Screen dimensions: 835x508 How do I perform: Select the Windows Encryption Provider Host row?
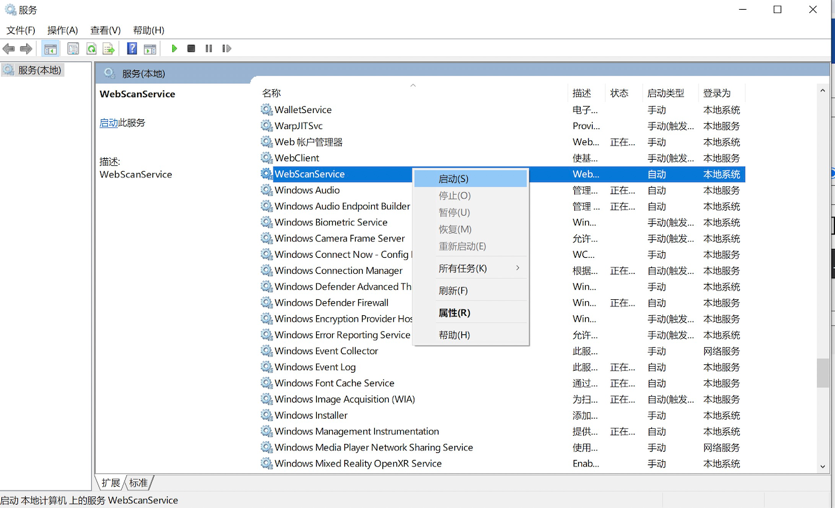[x=503, y=319]
